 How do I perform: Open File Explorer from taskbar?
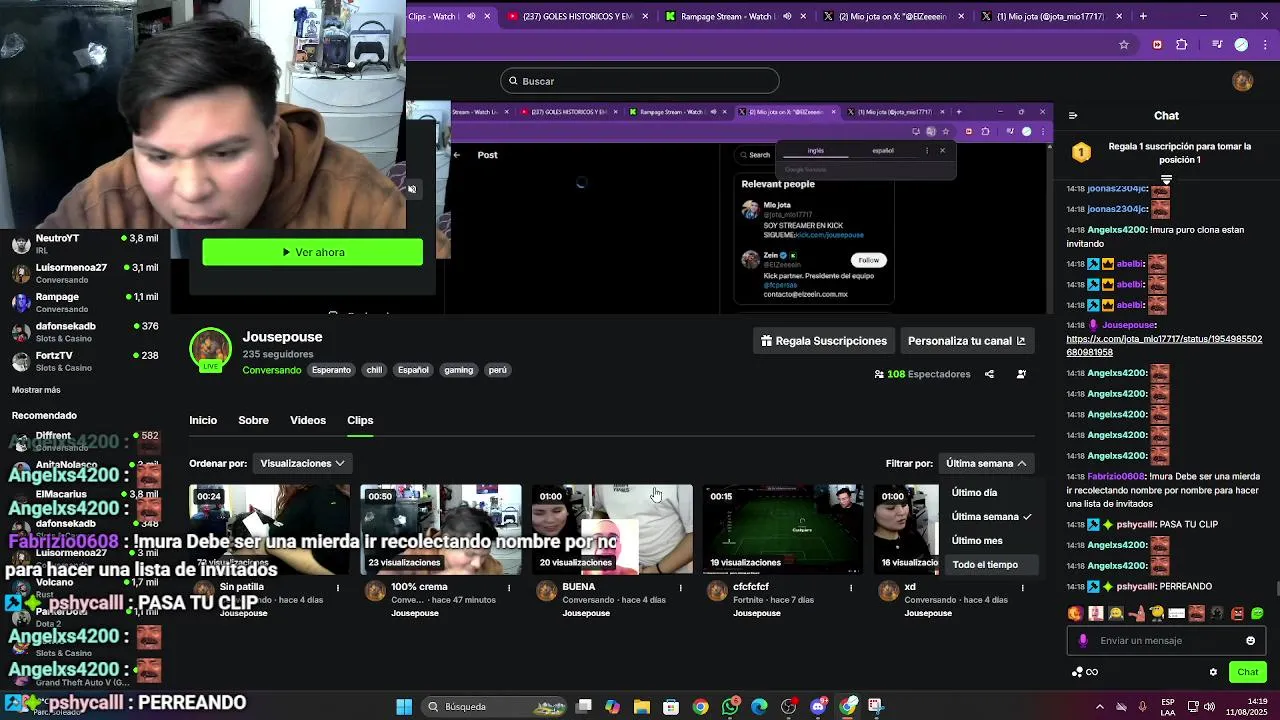(x=642, y=707)
